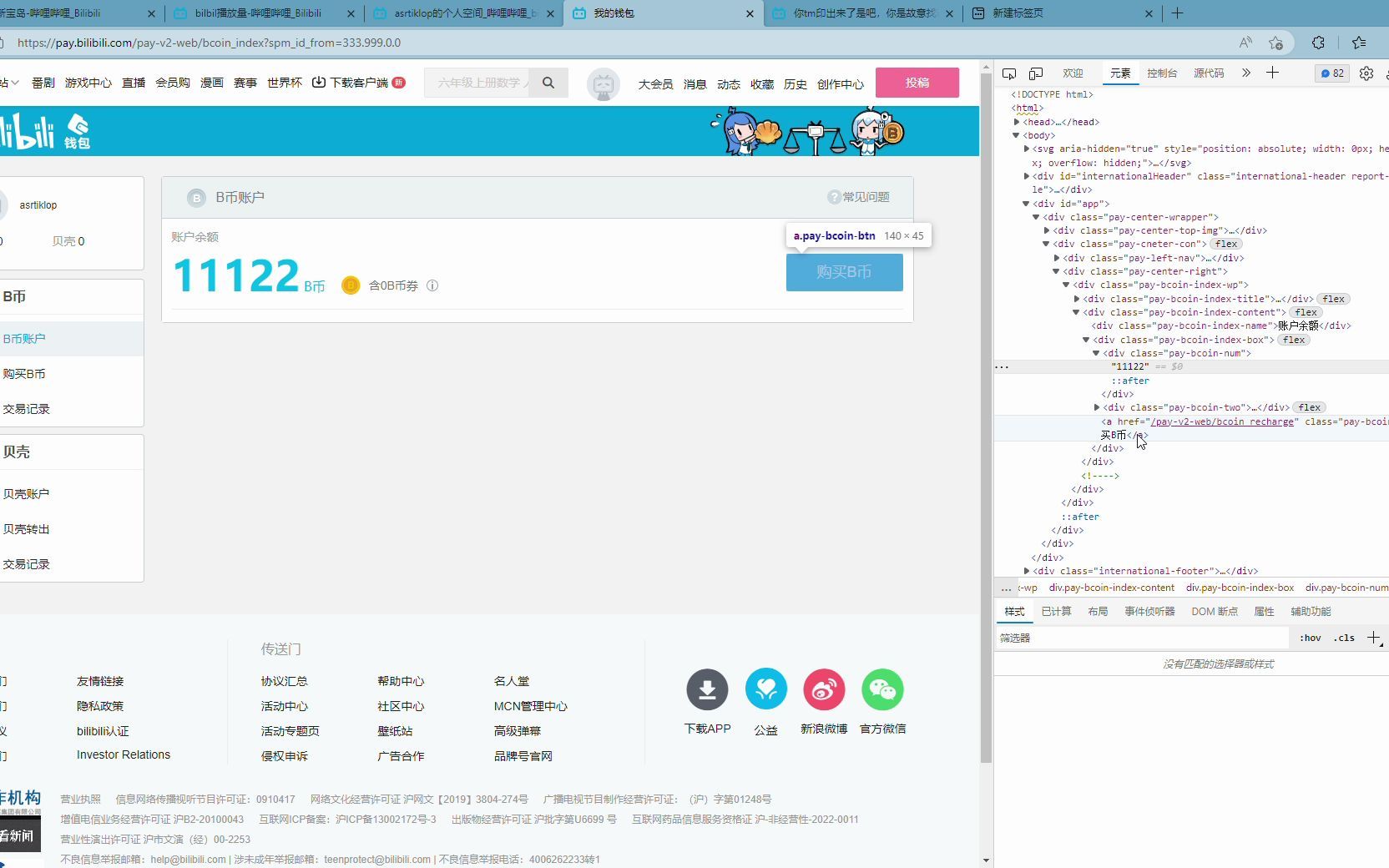Image resolution: width=1389 pixels, height=868 pixels.
Task: Click the search box input field
Action: point(477,83)
